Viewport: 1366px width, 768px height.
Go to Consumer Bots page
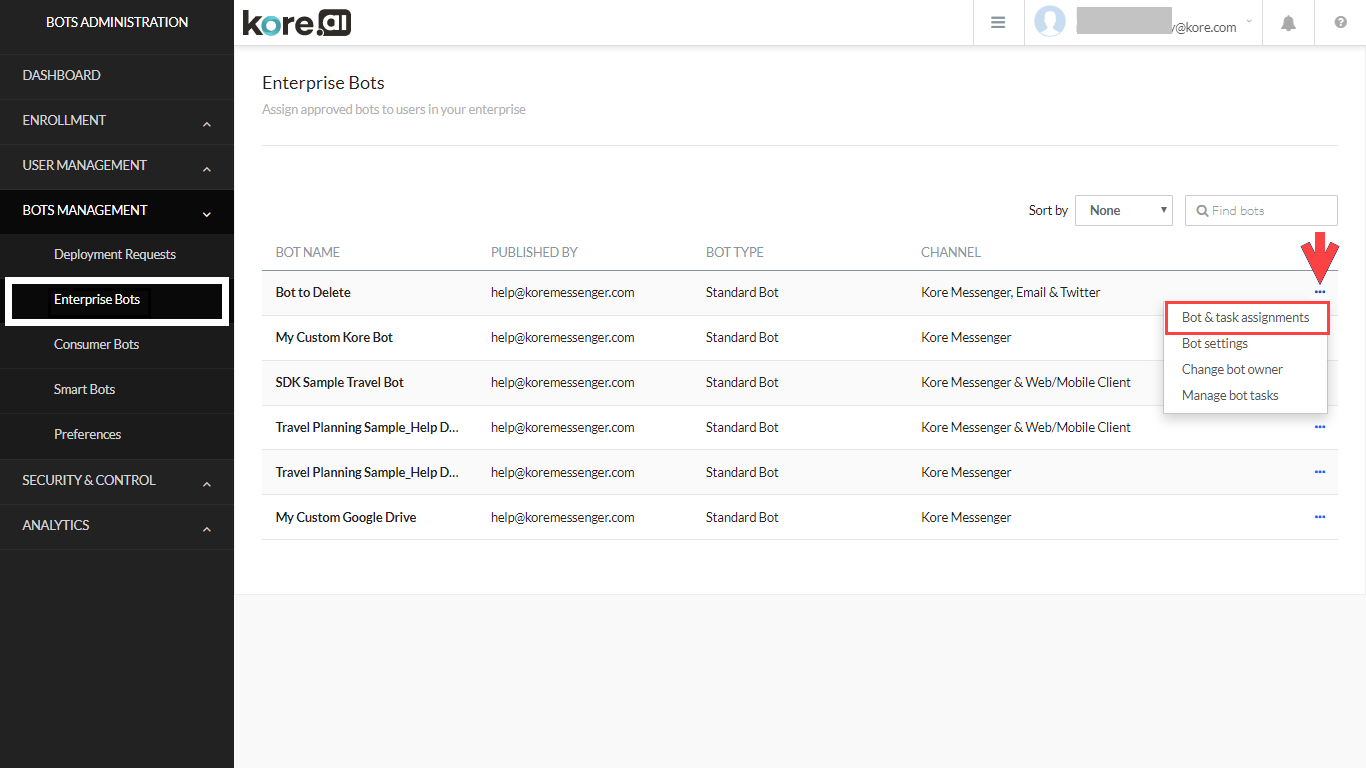(97, 345)
